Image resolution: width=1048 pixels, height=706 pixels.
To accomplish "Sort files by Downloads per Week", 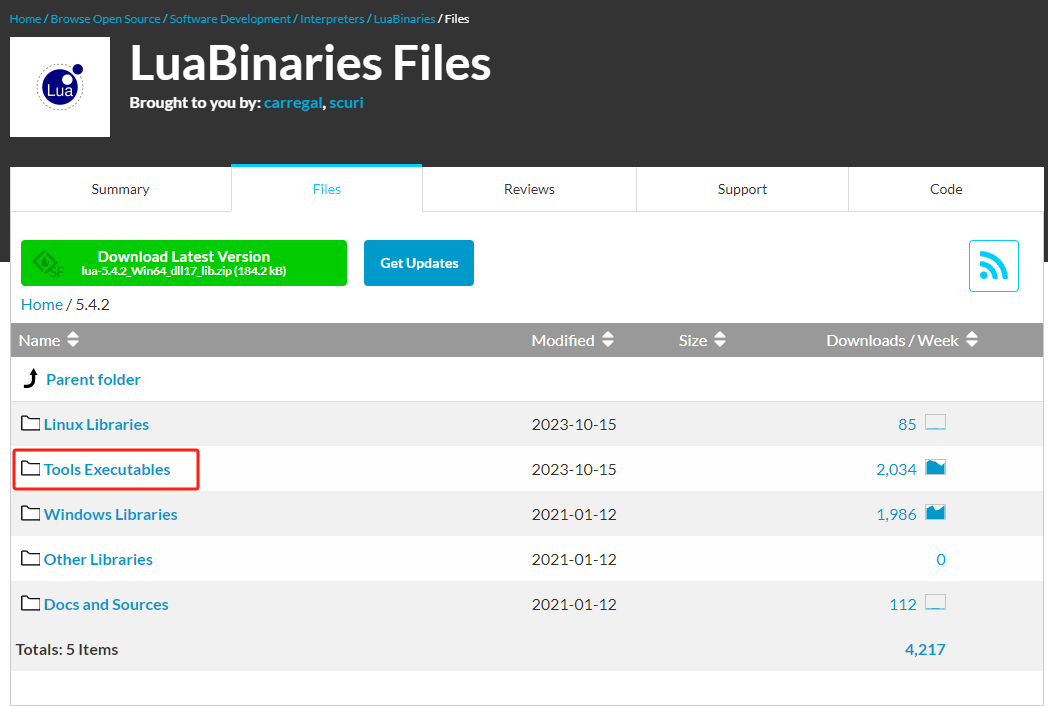I will pyautogui.click(x=901, y=340).
